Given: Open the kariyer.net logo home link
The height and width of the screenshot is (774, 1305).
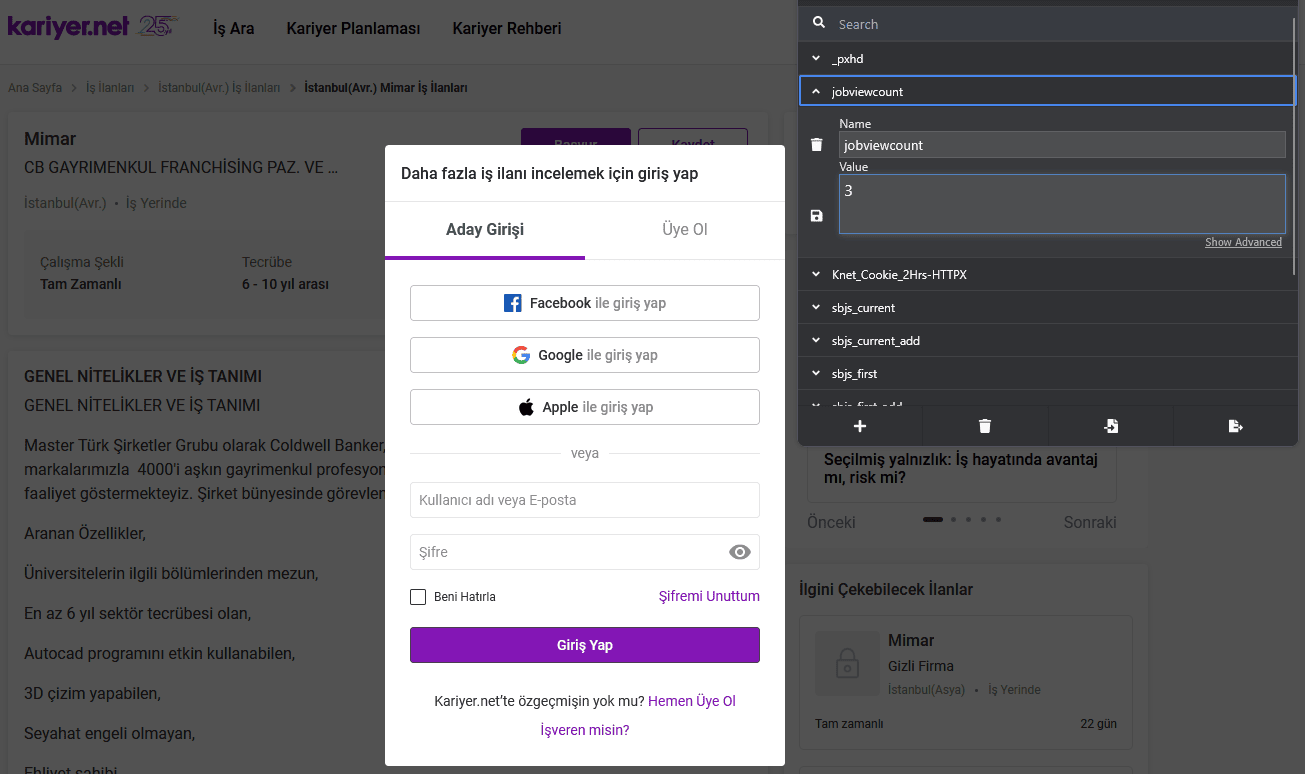Looking at the screenshot, I should tap(68, 27).
